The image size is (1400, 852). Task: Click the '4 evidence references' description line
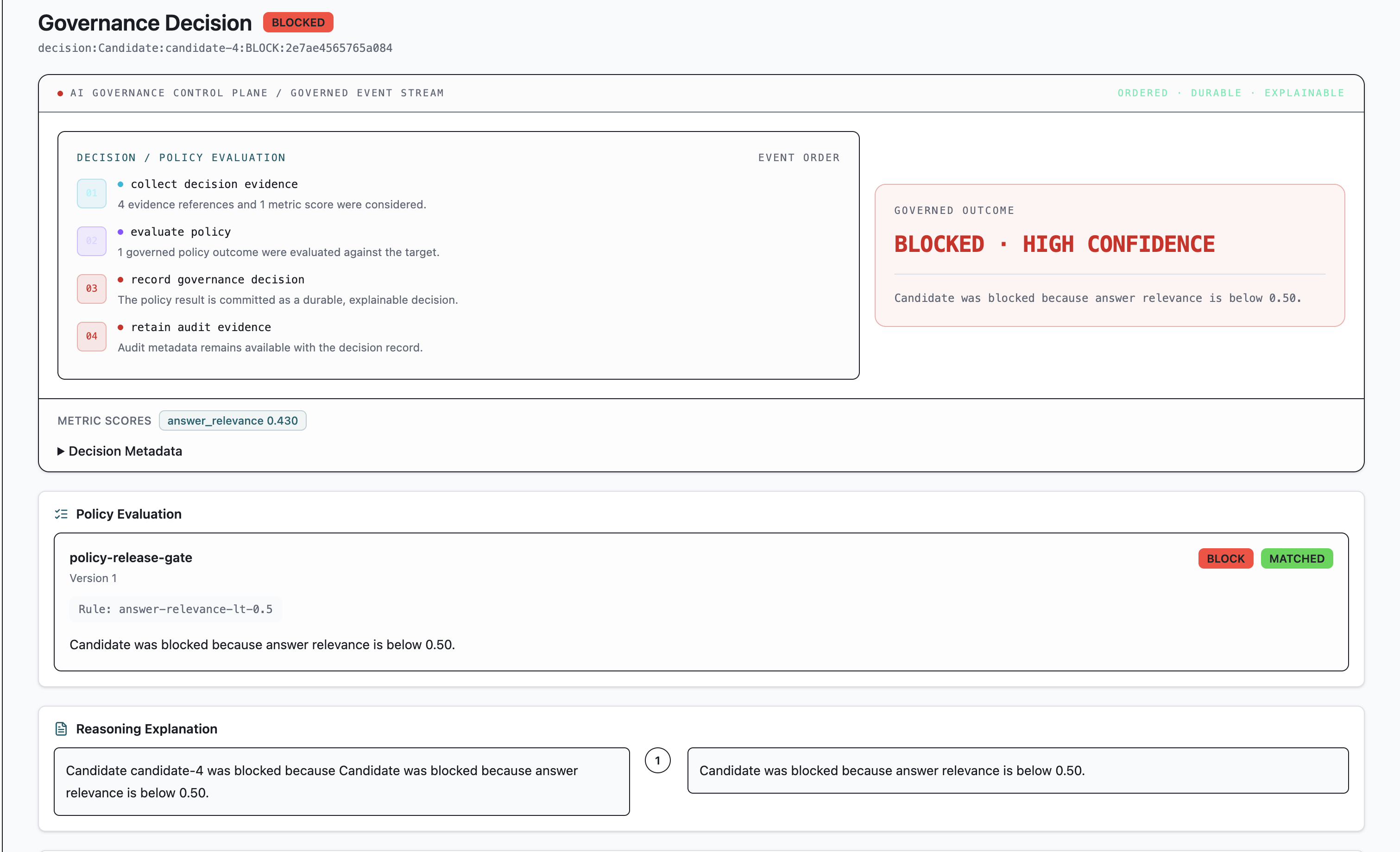(271, 205)
